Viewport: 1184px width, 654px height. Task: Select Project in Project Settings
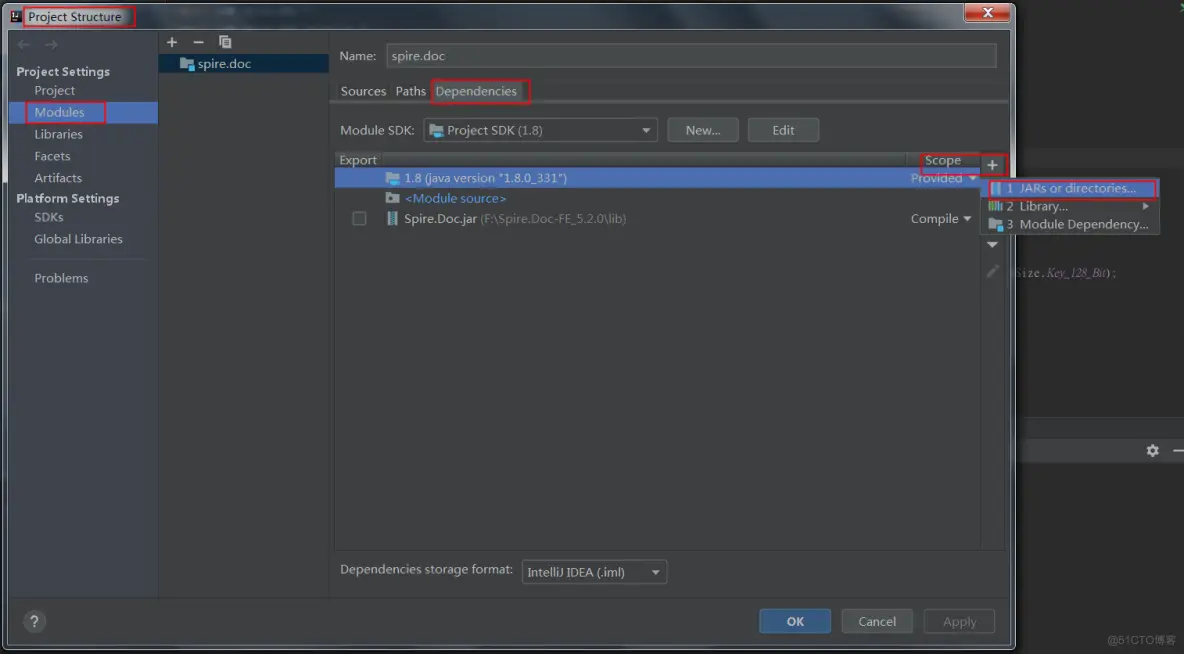(54, 91)
